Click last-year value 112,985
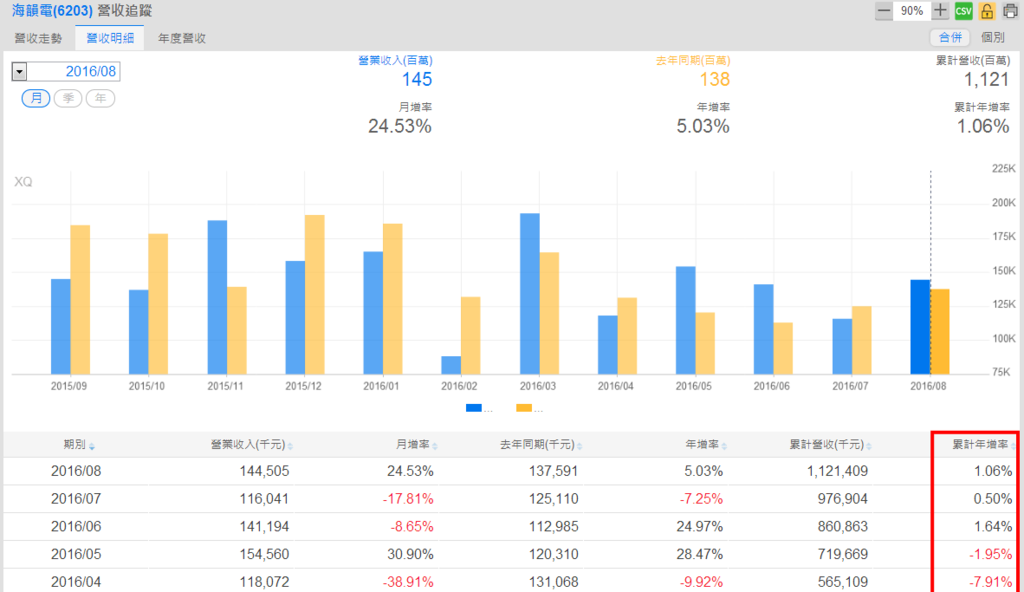The width and height of the screenshot is (1024, 592). click(554, 527)
